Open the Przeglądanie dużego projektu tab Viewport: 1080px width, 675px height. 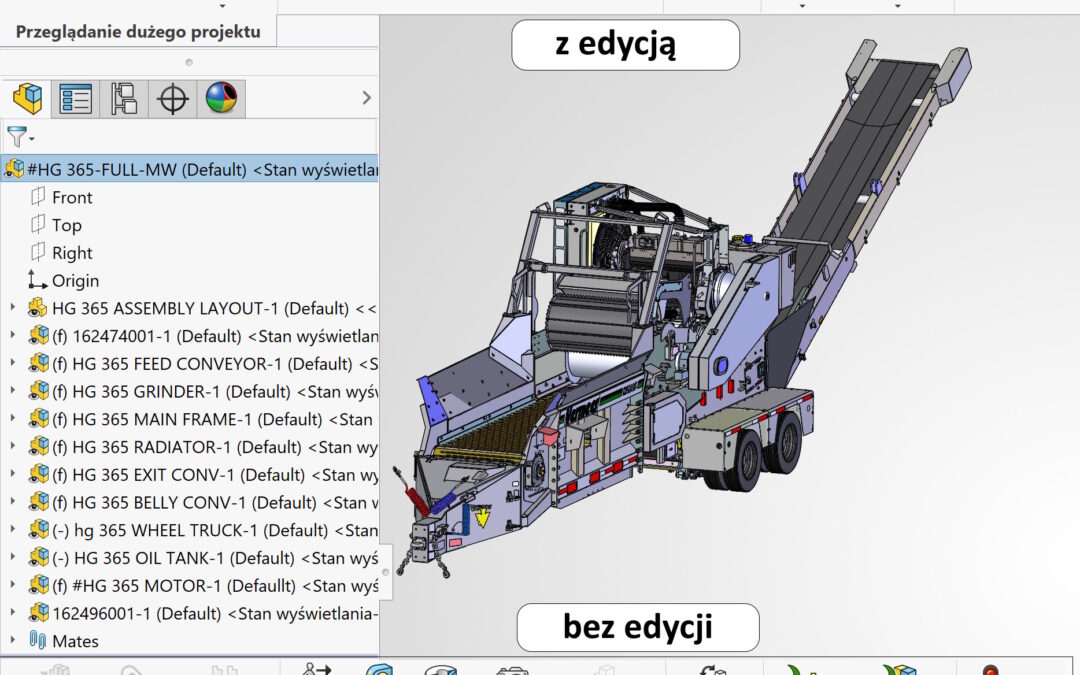tap(138, 31)
